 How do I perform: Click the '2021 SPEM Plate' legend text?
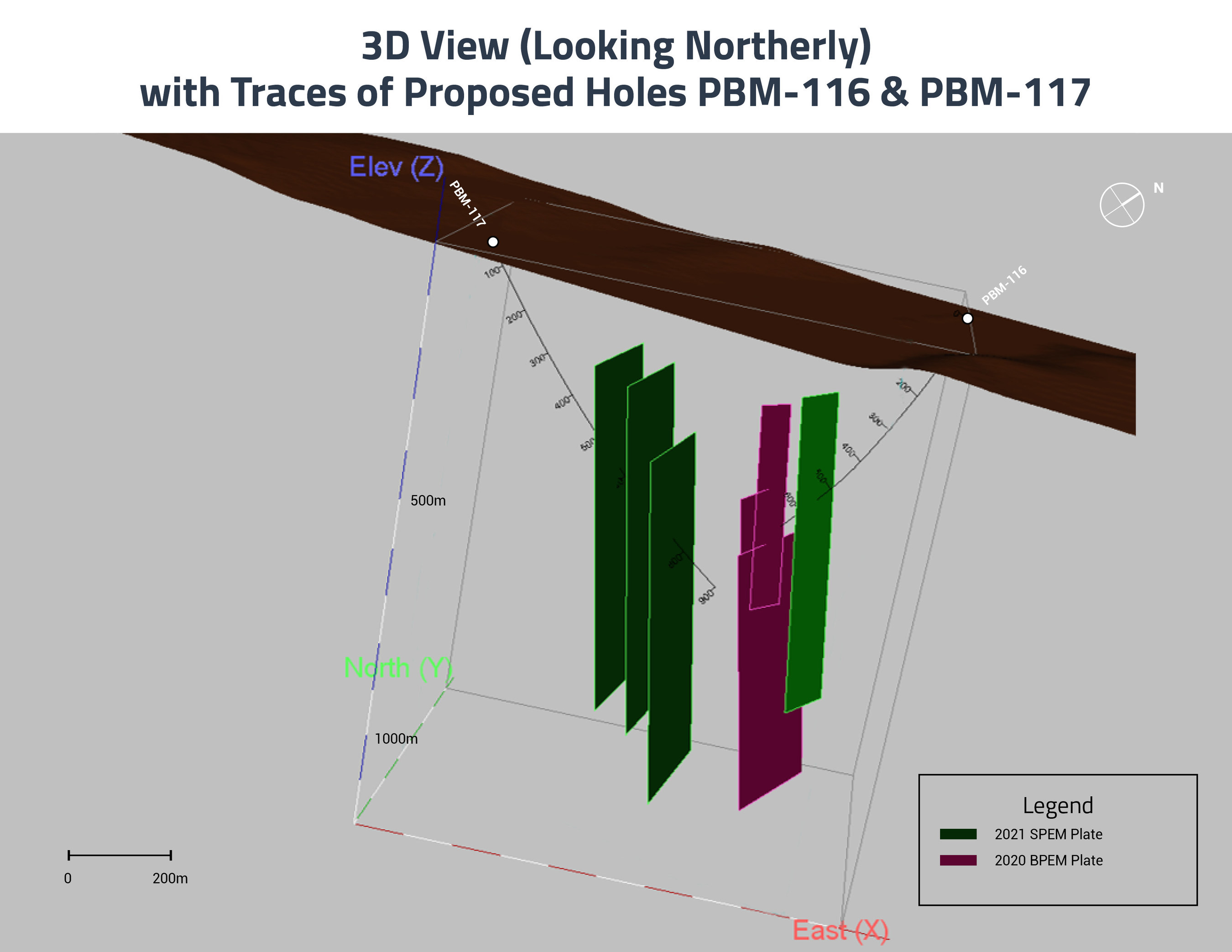click(x=1048, y=834)
